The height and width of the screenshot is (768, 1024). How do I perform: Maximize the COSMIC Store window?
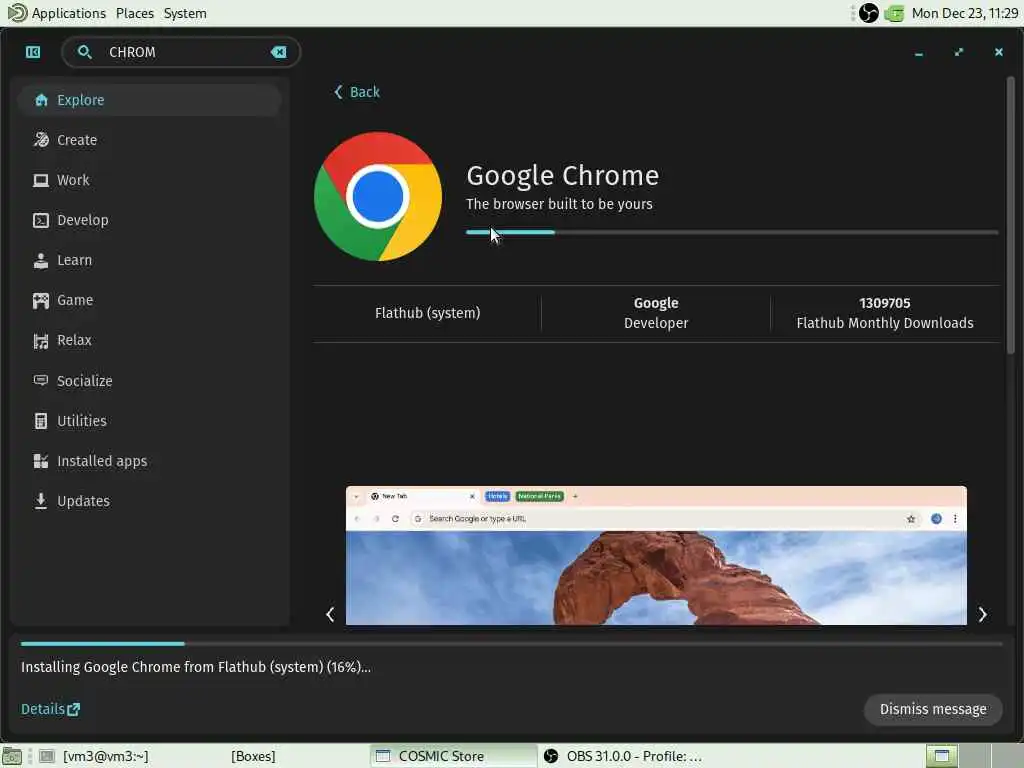pos(959,52)
